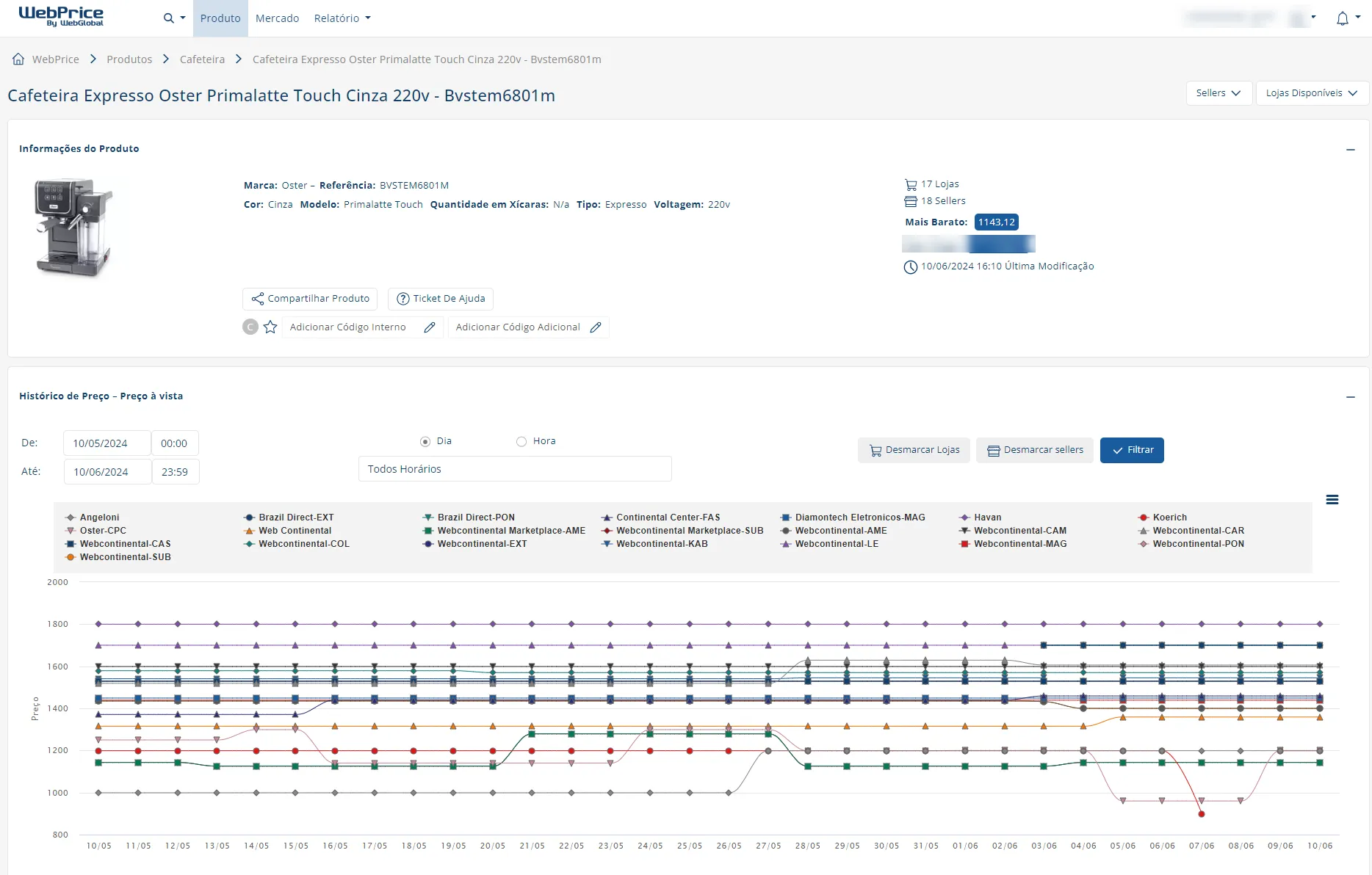Toggle Brazil Direct-EXT legend series
This screenshot has height=875, width=1372.
289,518
